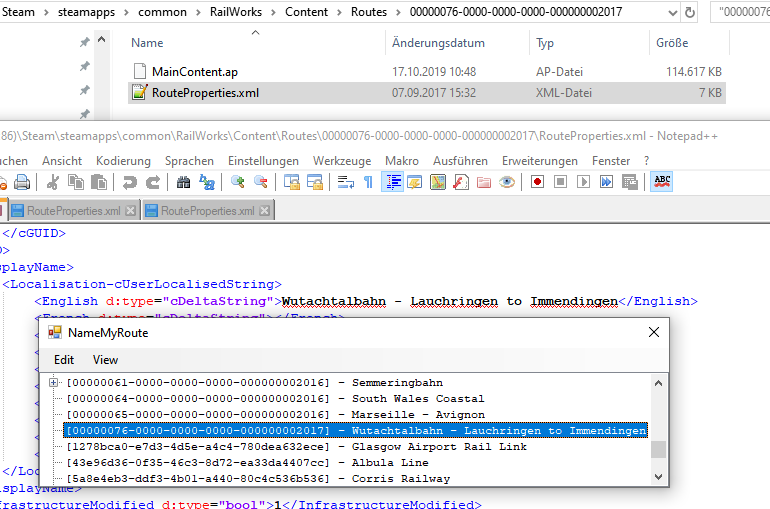Open the Ausführen menu

click(460, 161)
